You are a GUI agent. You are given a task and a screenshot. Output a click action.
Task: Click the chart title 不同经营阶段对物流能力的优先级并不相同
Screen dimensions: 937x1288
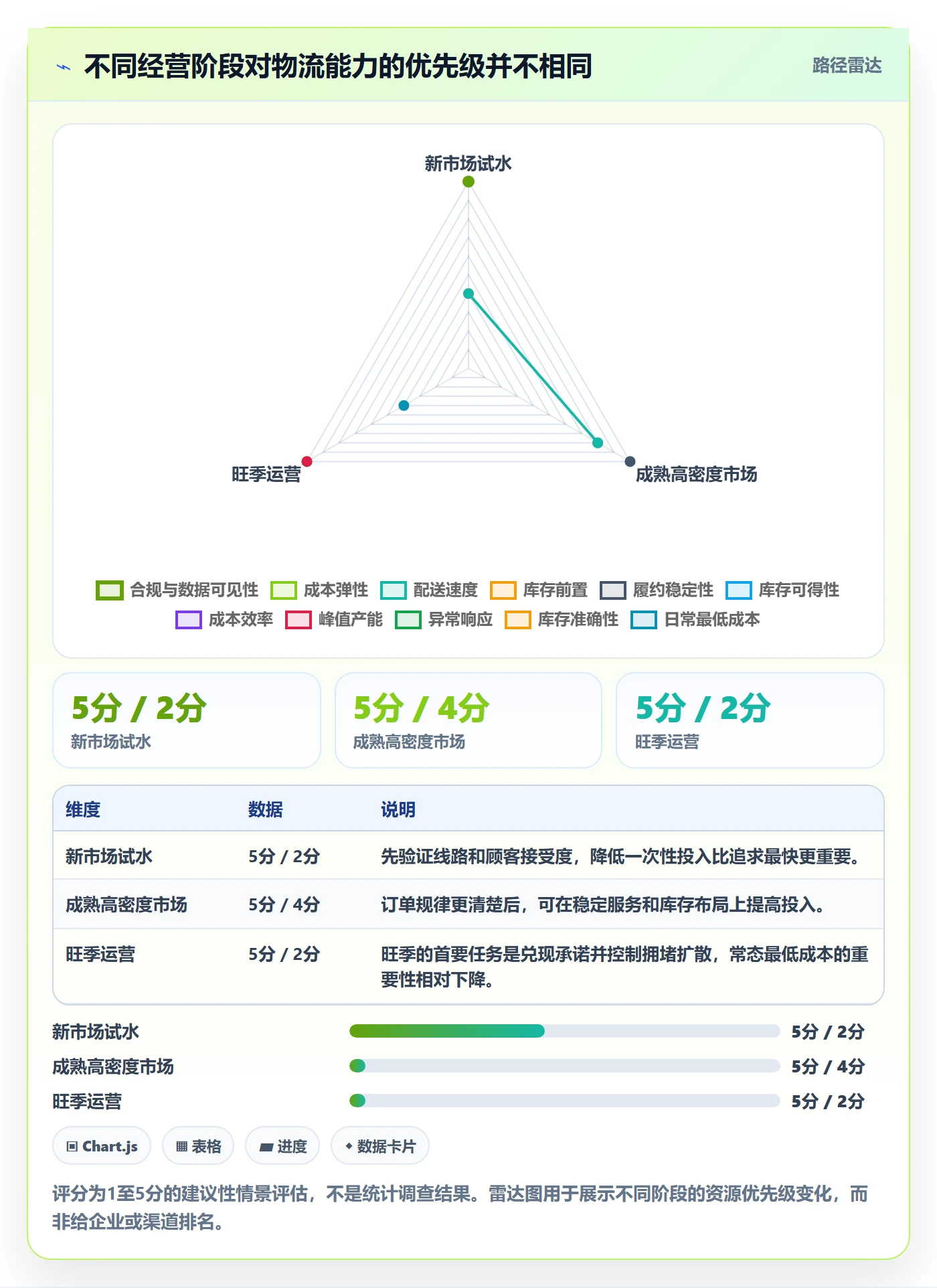tap(338, 66)
